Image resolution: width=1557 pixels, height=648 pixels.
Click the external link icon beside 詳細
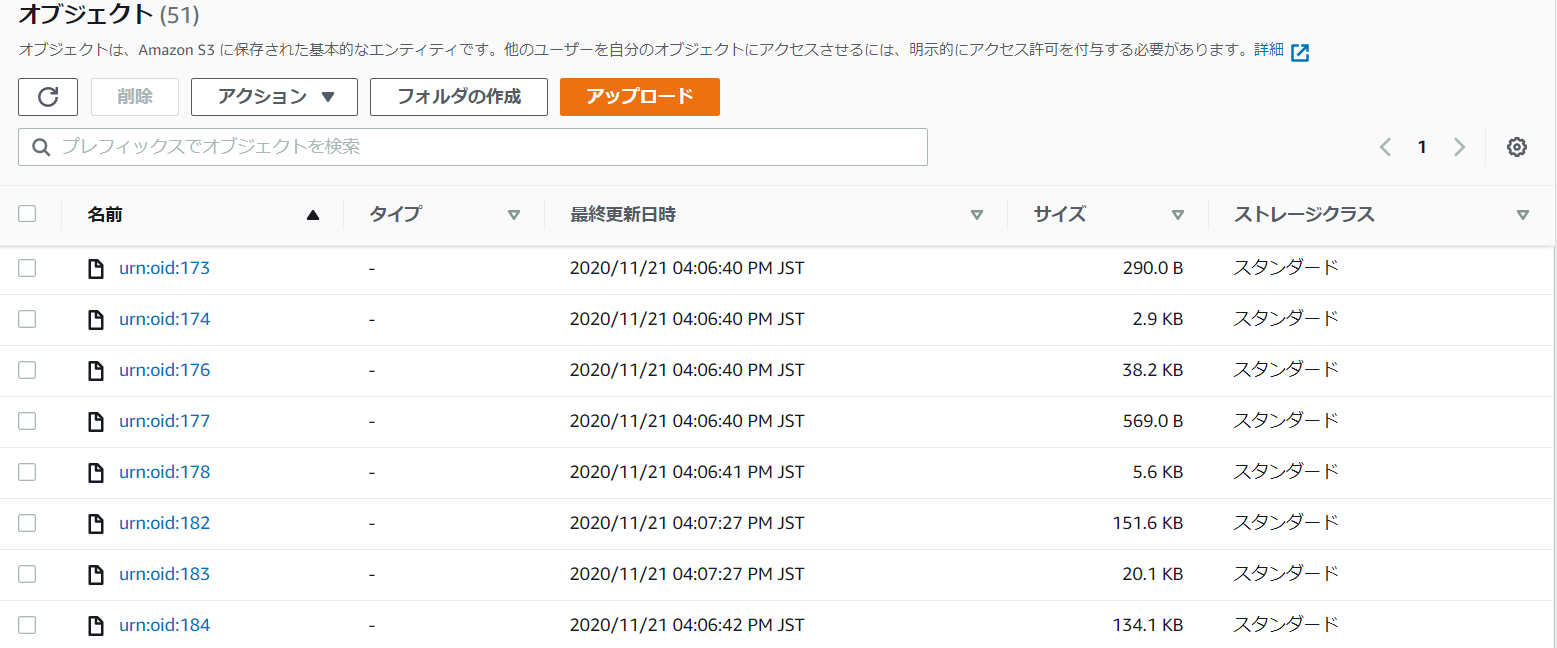click(1300, 53)
